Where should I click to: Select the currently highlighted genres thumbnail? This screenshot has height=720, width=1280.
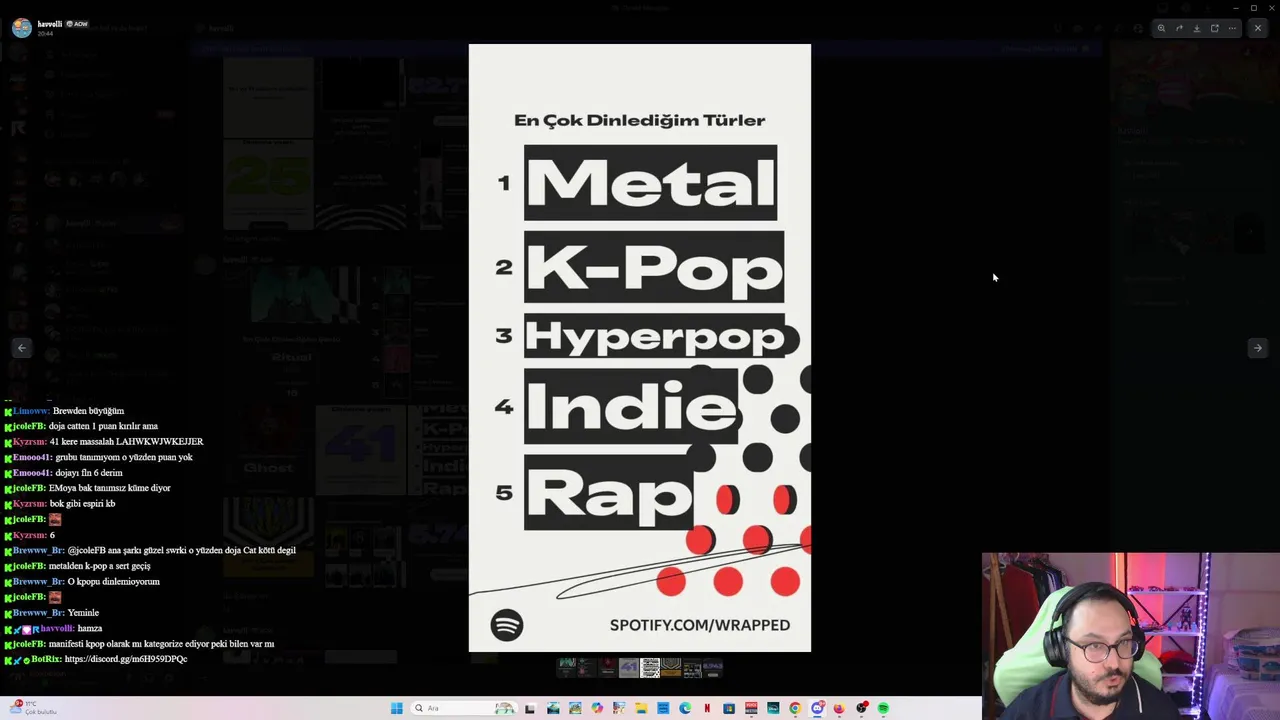(x=650, y=668)
